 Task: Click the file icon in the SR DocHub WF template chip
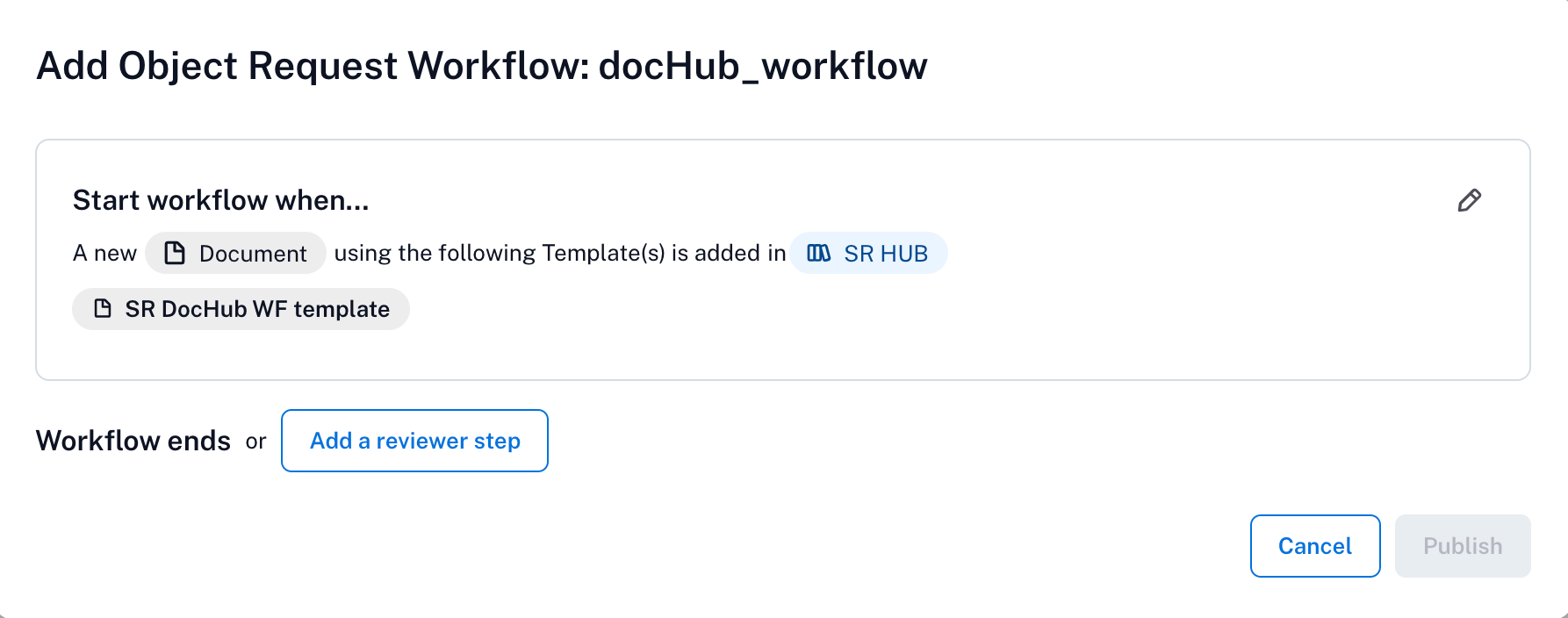pyautogui.click(x=103, y=308)
